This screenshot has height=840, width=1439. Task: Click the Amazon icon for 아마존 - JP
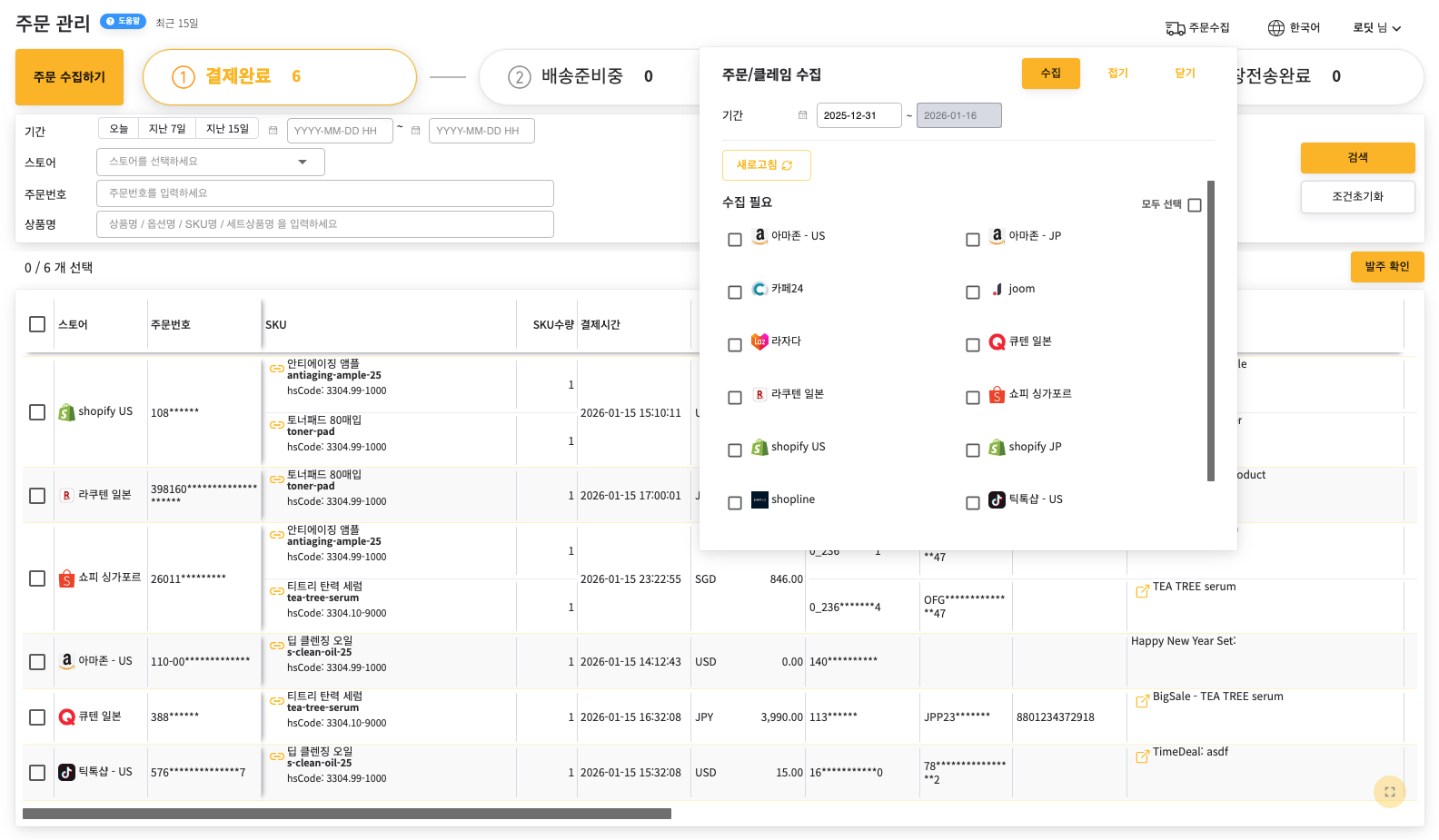pos(997,236)
